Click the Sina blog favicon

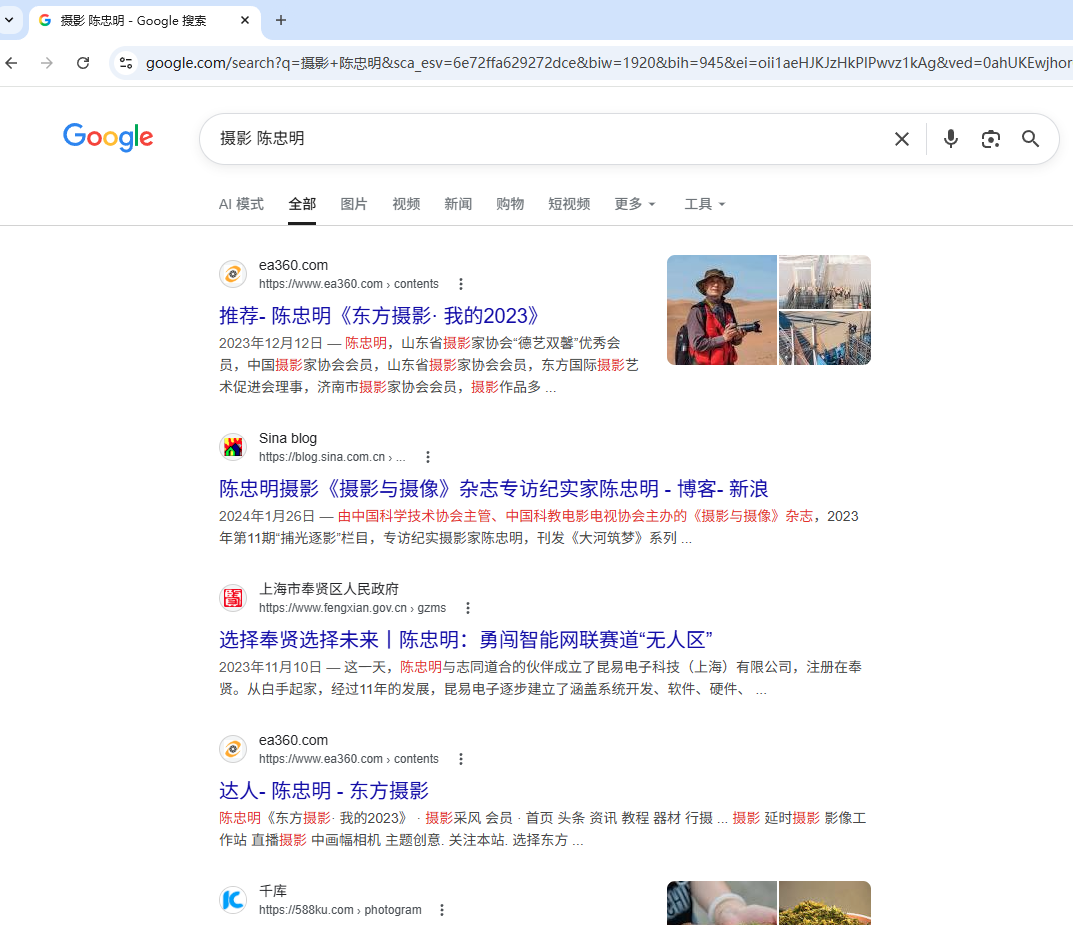tap(233, 447)
